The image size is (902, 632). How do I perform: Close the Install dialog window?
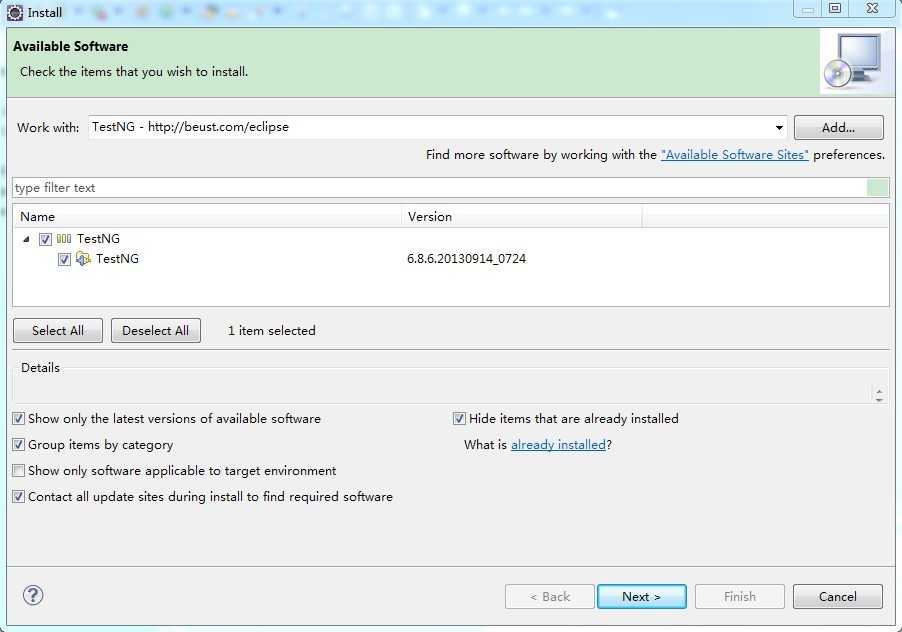click(872, 8)
